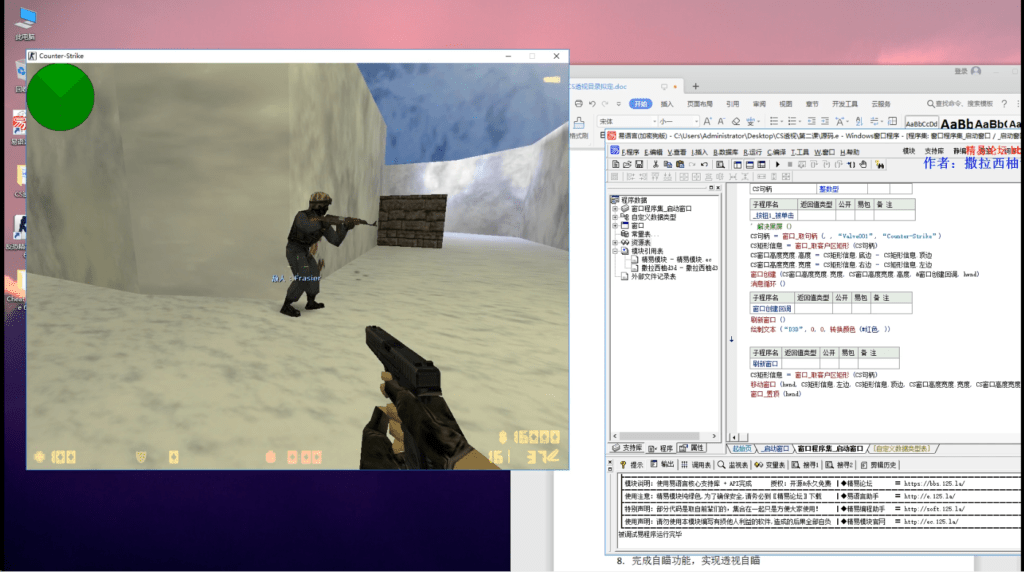Click the 监视表 button in output panel
Screen dimensions: 1024x572
pos(736,464)
